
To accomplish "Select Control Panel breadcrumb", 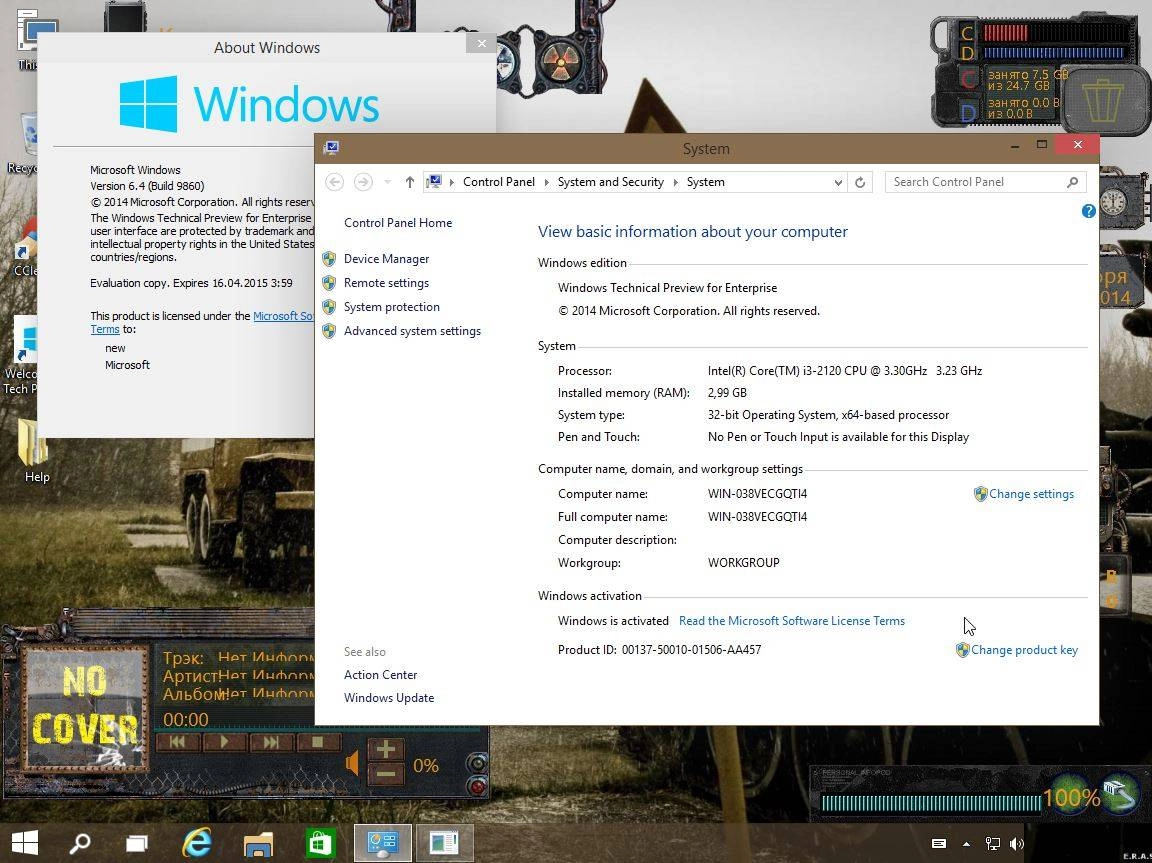I will coord(498,182).
